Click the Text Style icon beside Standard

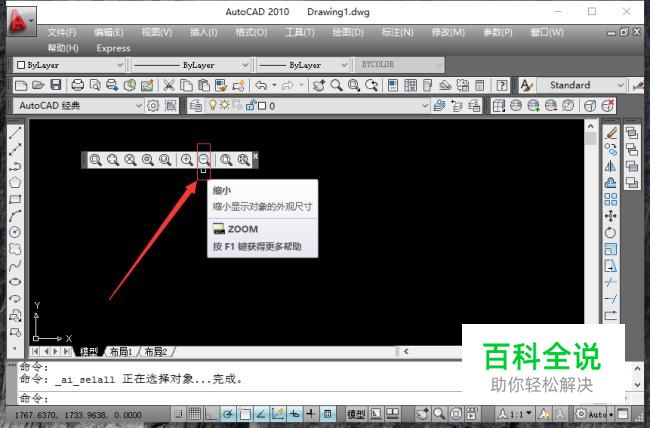(x=526, y=85)
